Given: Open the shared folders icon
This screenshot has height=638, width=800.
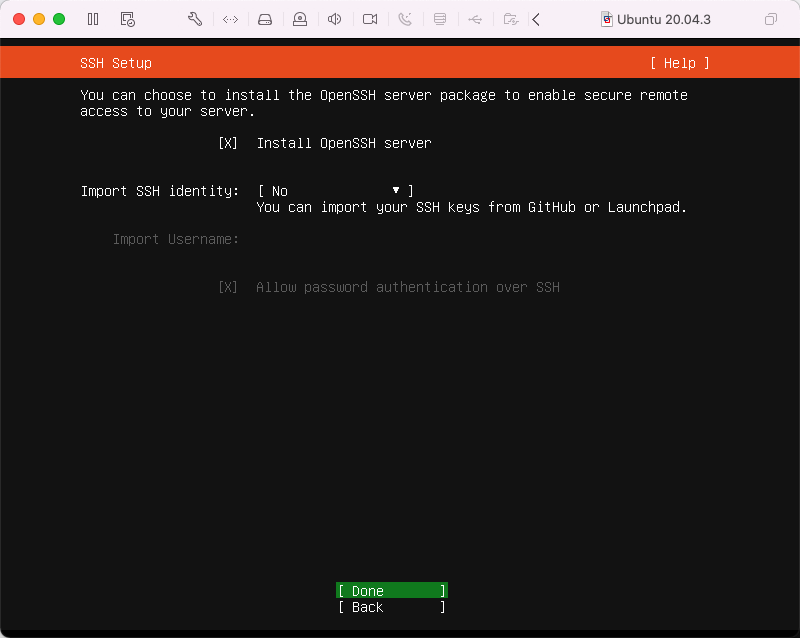Looking at the screenshot, I should tap(511, 19).
